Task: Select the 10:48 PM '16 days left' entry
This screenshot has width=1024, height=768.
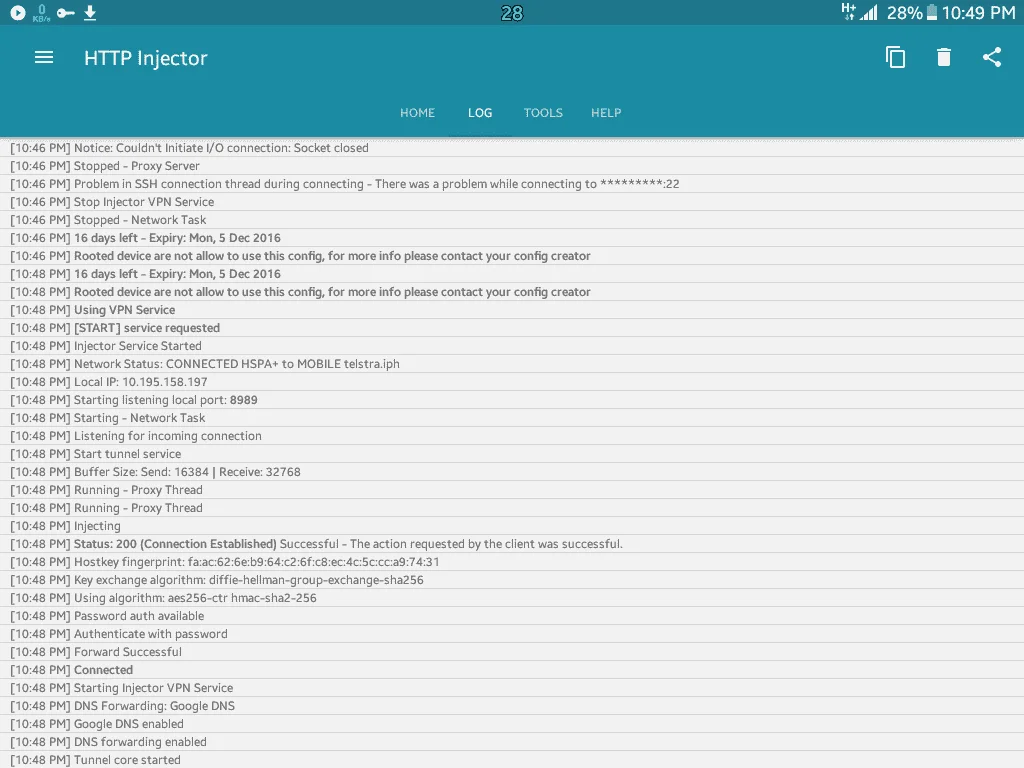Action: click(512, 274)
